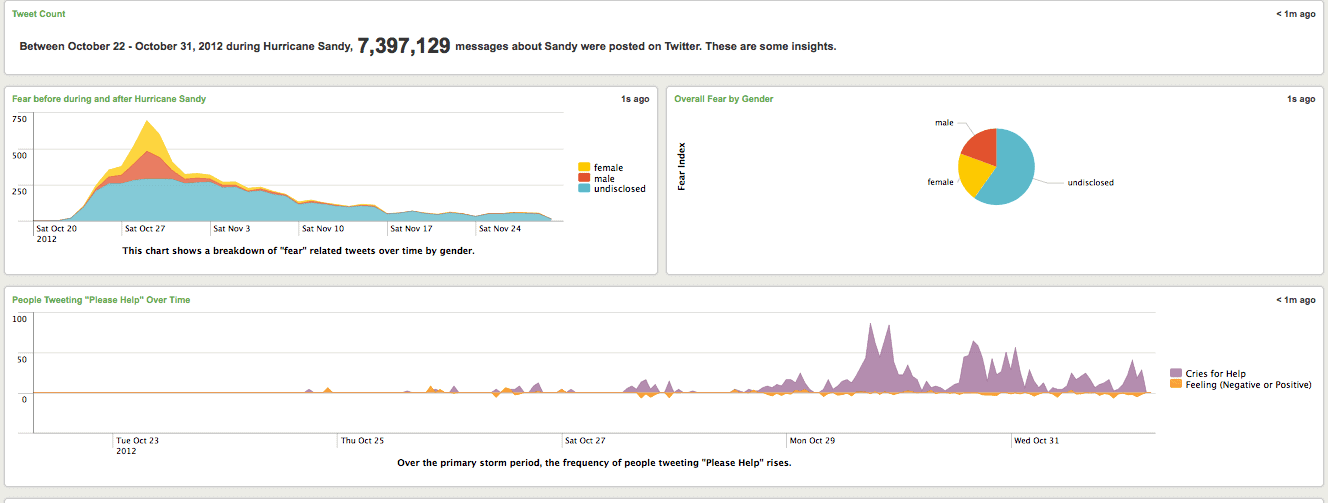Click the '1s ago' timestamp in Overall Fear by Gender panel
This screenshot has width=1328, height=503.
pos(1301,99)
